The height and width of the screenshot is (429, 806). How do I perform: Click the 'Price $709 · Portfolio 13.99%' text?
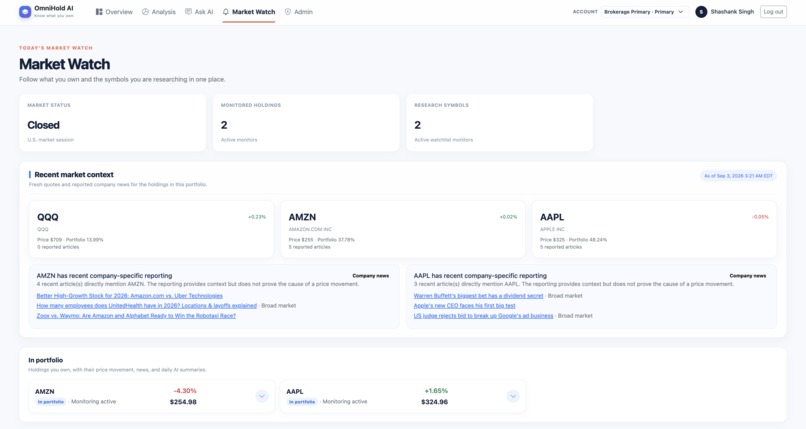70,240
